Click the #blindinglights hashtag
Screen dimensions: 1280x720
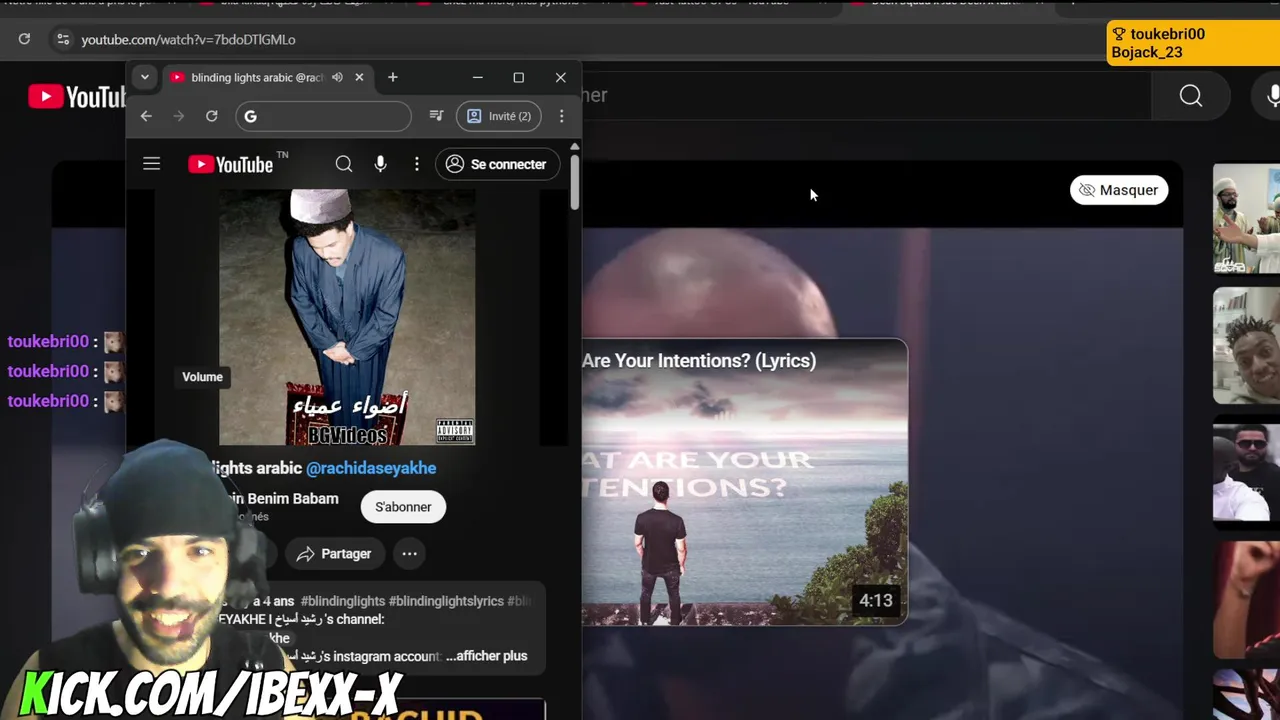pos(343,601)
